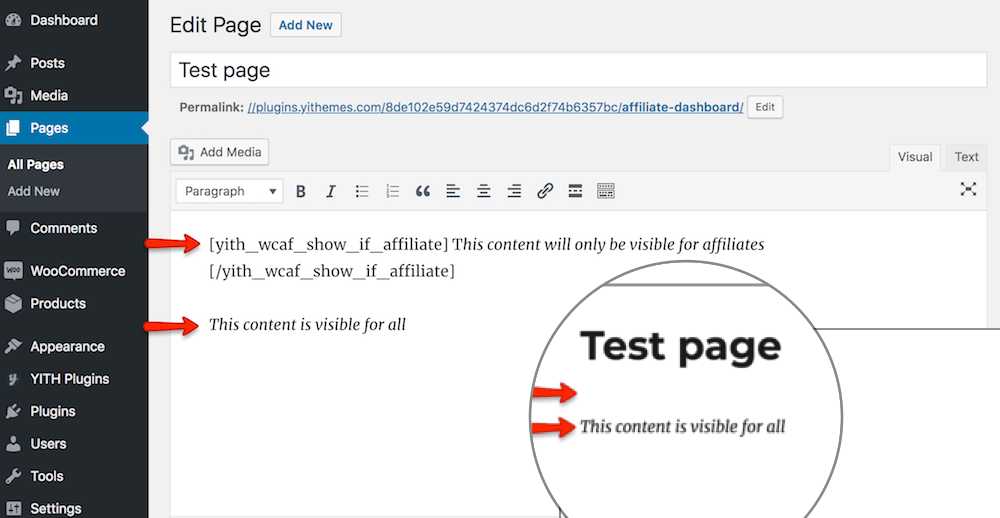Toggle bold formatting in editor toolbar
The height and width of the screenshot is (518, 1000).
(301, 191)
